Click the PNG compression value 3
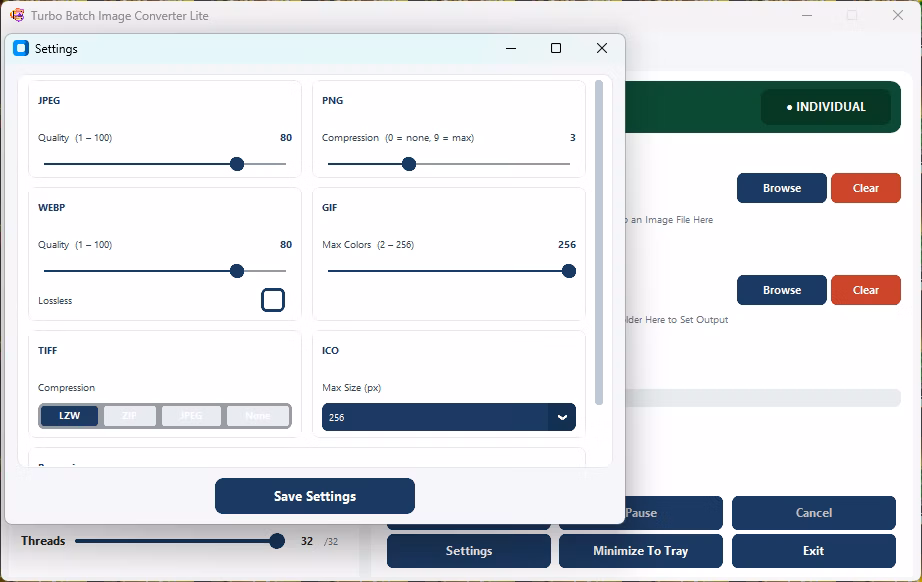The height and width of the screenshot is (582, 922). click(x=573, y=138)
